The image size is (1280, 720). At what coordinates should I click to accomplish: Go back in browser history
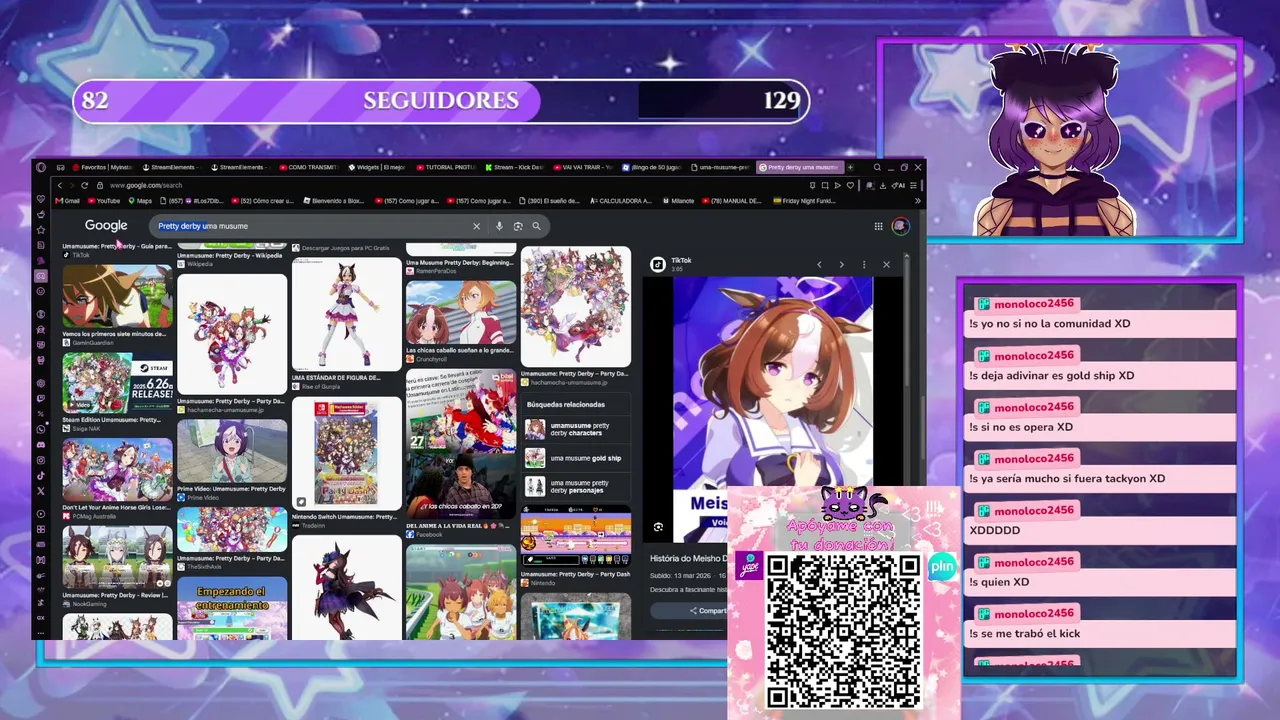[x=59, y=185]
